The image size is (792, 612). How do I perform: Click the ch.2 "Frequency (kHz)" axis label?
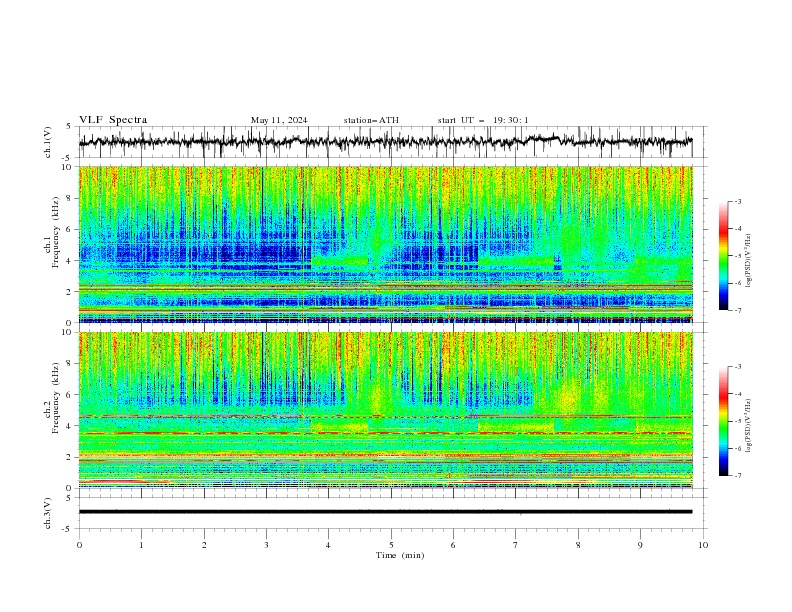(56, 398)
